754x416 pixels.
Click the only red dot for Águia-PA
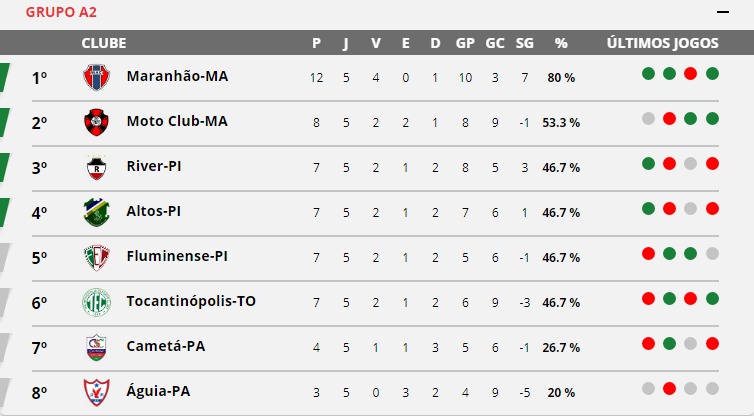pos(669,389)
